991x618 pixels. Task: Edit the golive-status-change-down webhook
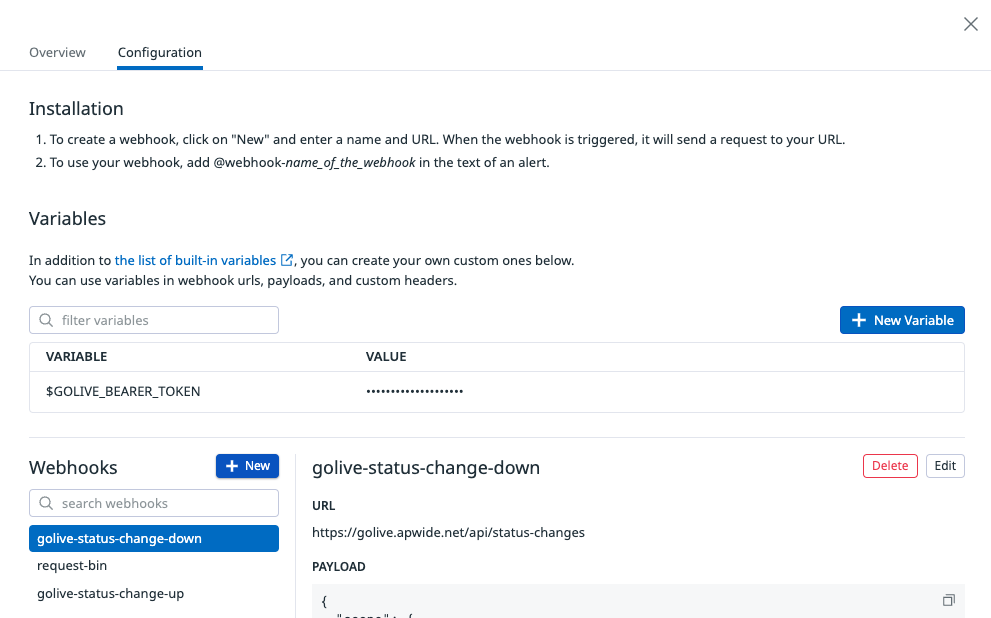945,465
